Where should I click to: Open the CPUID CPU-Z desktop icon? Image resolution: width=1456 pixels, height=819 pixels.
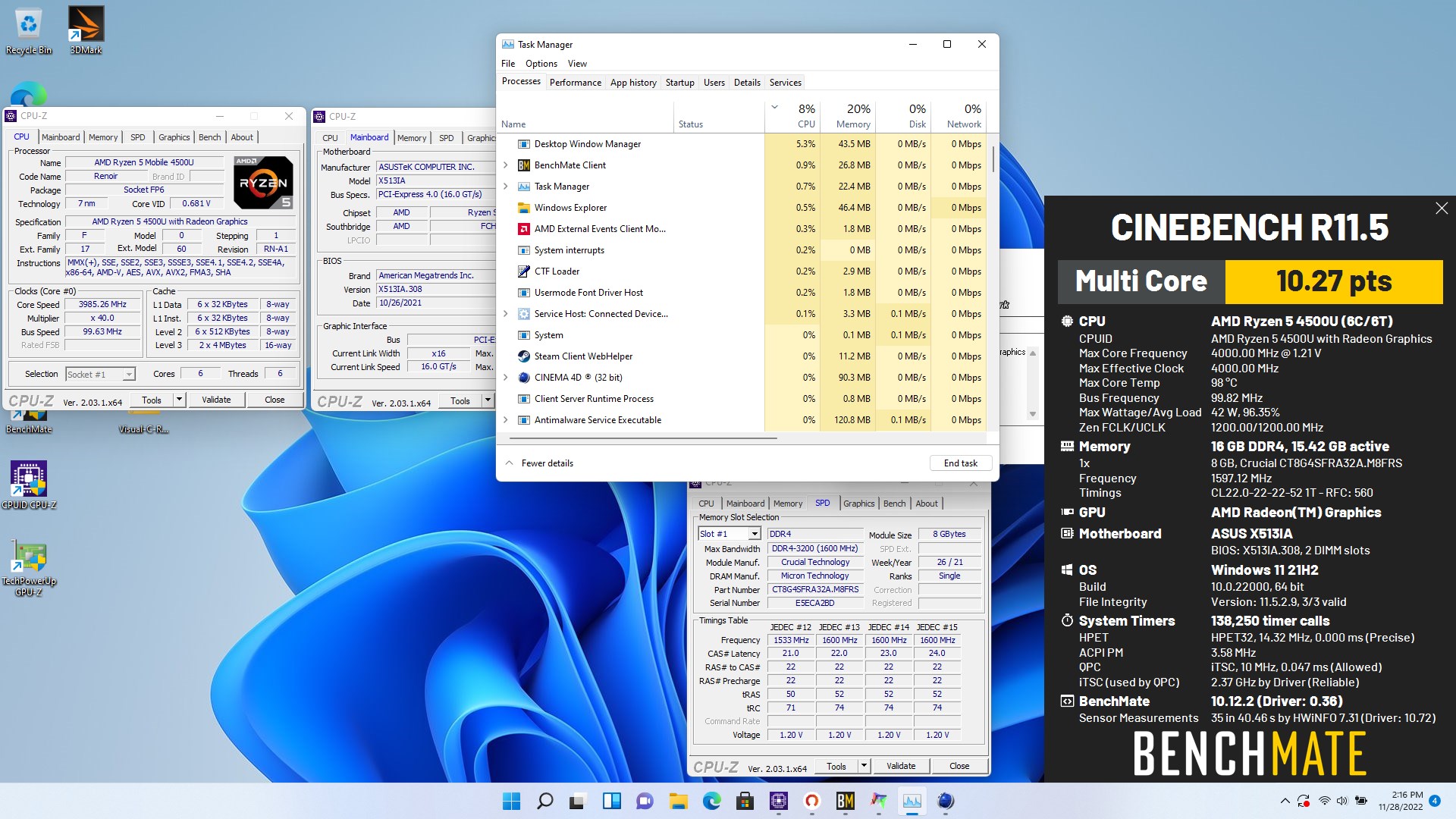tap(29, 485)
